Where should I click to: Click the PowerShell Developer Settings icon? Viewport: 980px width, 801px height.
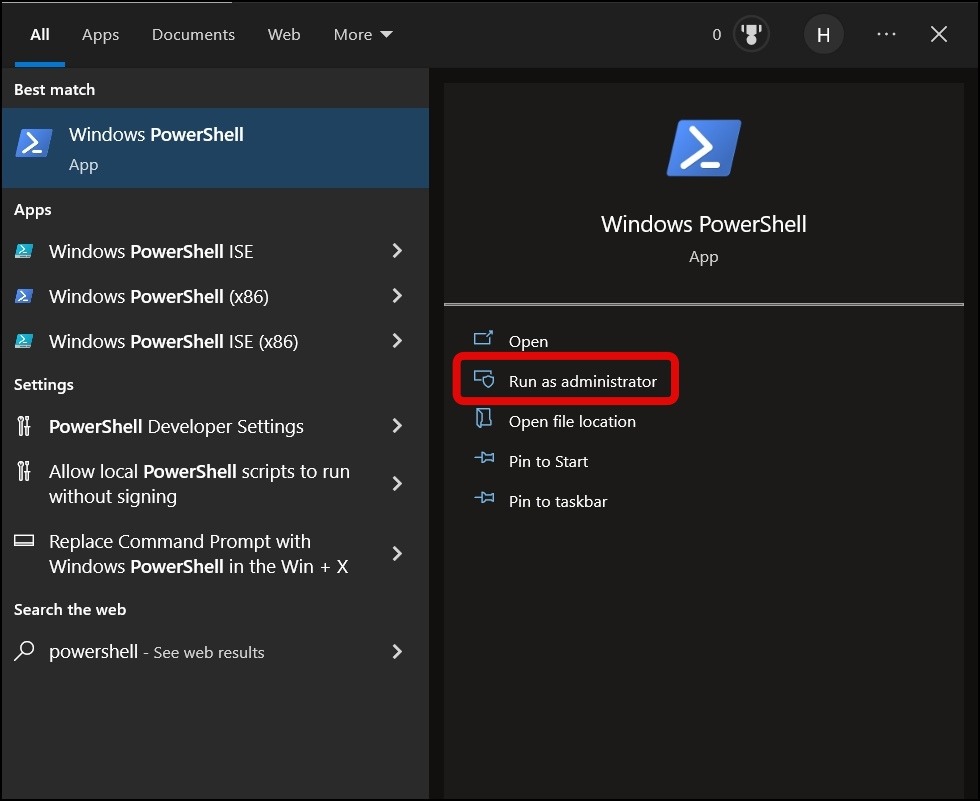(25, 427)
